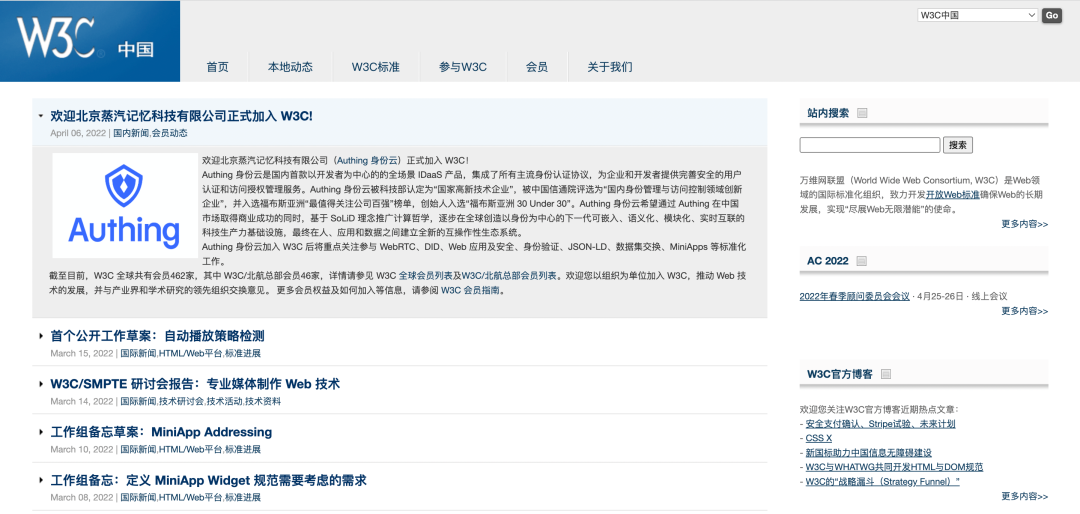Open headline W3C/SMPTE 研讨会报告
The height and width of the screenshot is (514, 1080).
tap(195, 384)
